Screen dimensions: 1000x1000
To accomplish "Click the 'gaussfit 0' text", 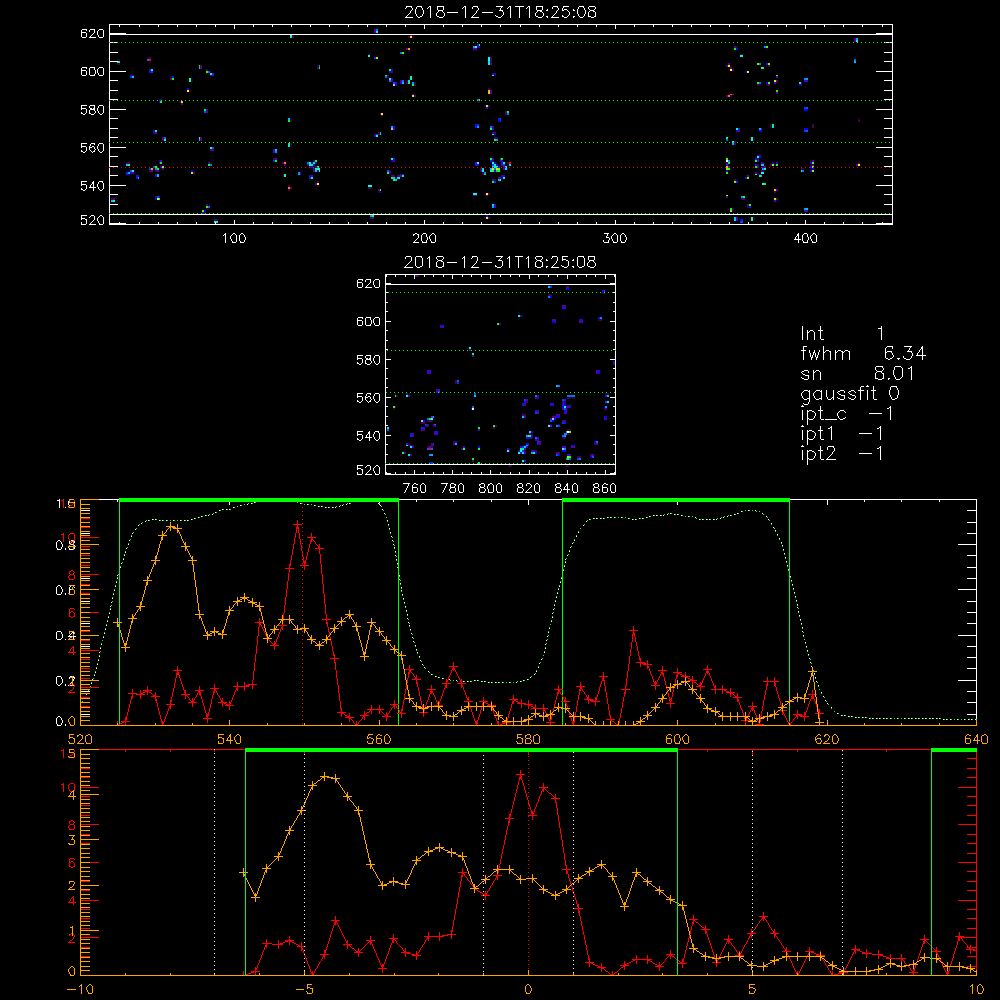I will 849,394.
